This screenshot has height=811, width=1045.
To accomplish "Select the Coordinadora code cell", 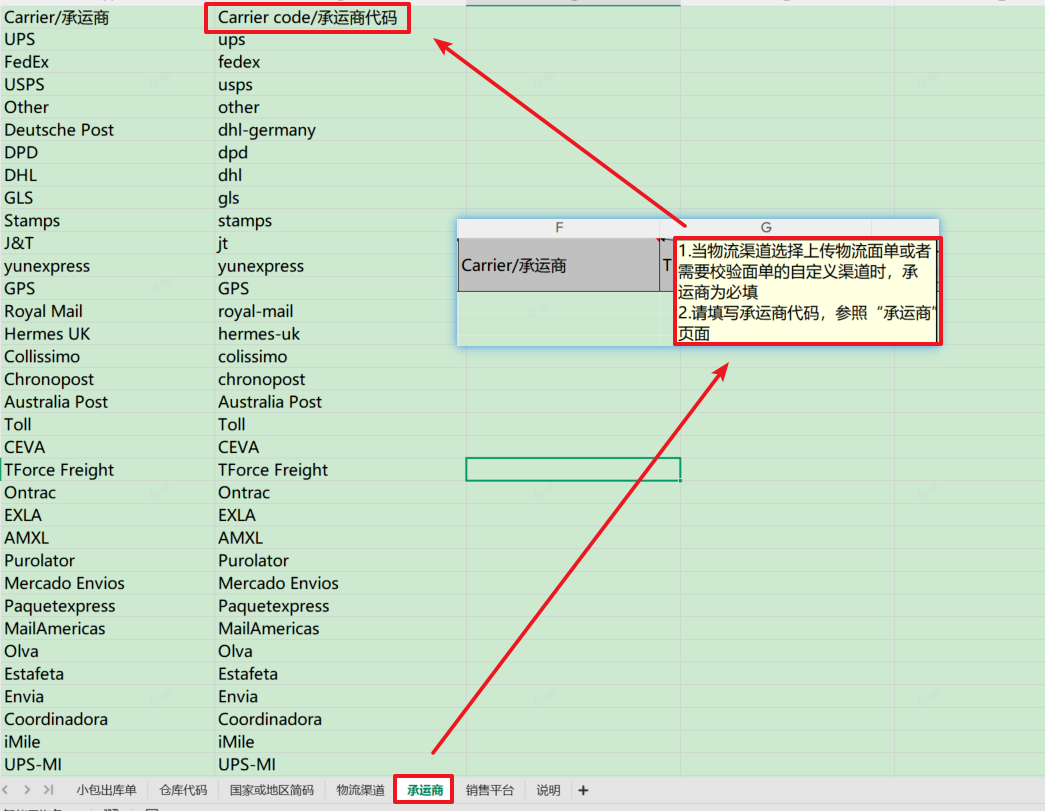I will 340,719.
